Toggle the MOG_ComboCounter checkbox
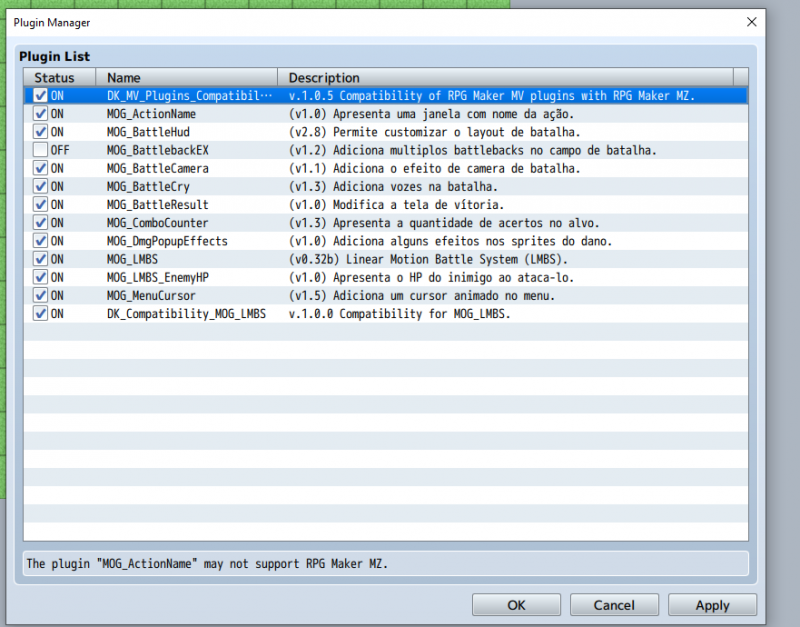The width and height of the screenshot is (800, 627). 40,222
